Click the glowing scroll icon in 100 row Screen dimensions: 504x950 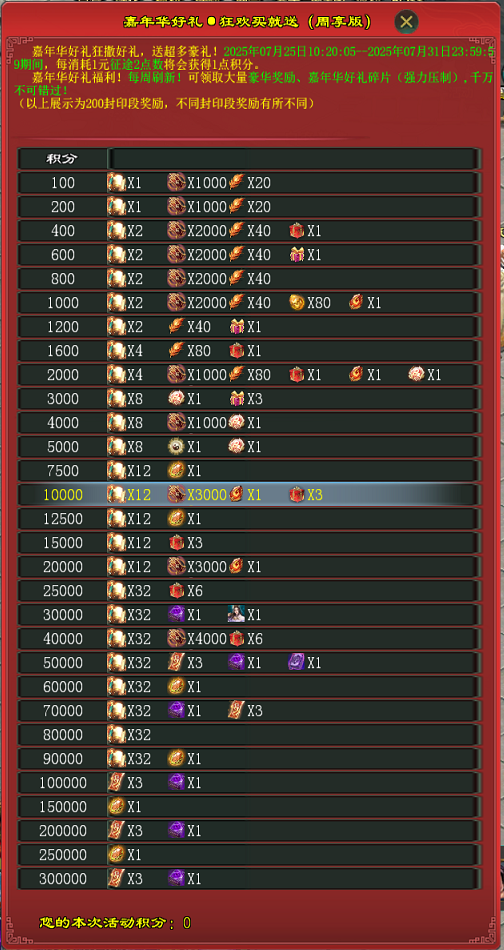[116, 182]
